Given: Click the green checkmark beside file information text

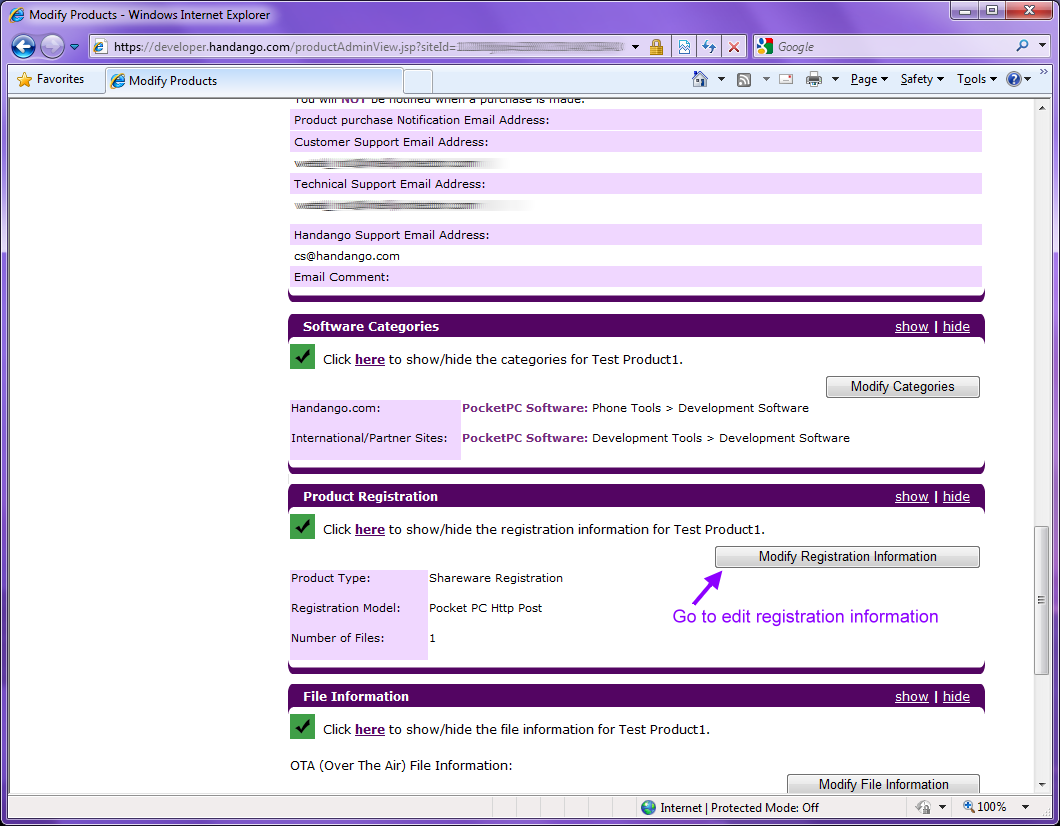Looking at the screenshot, I should click(302, 727).
